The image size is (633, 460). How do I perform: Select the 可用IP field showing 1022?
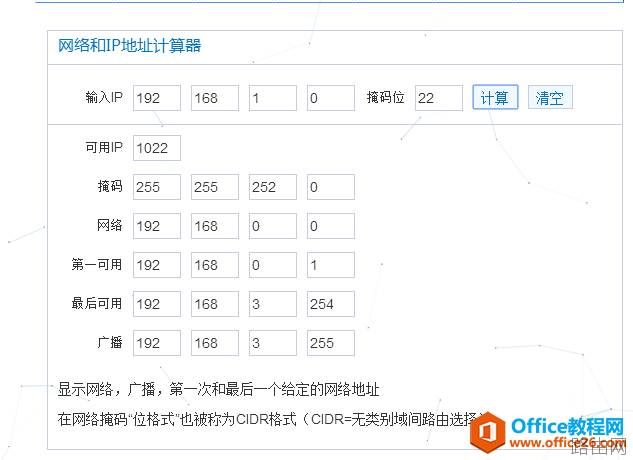(x=157, y=148)
